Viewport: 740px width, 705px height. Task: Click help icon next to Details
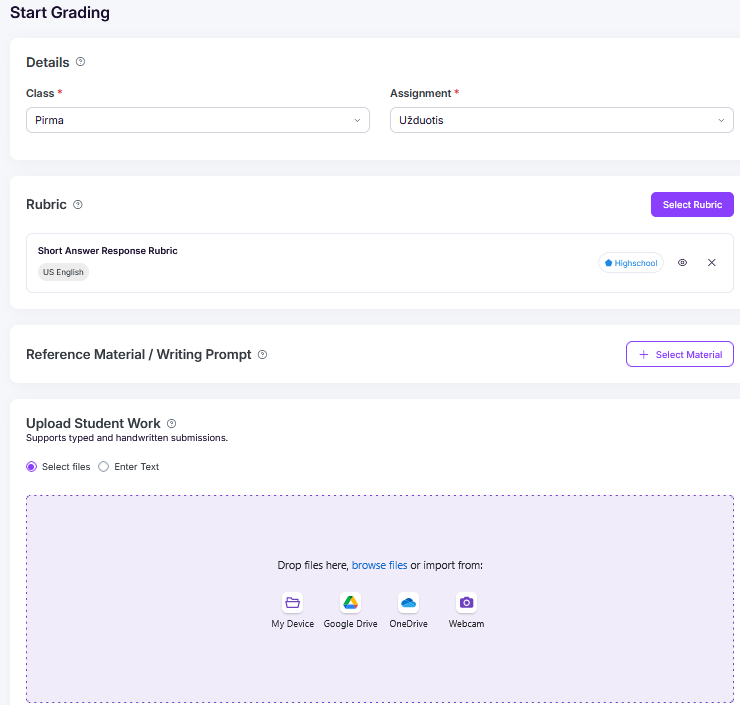81,62
